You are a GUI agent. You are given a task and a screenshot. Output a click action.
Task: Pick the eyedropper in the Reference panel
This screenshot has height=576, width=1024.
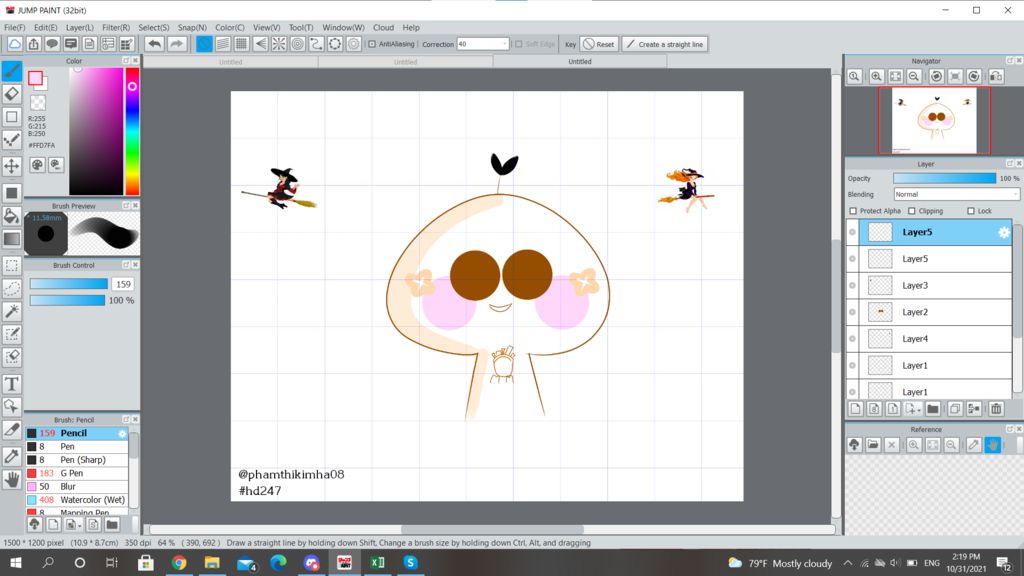974,445
